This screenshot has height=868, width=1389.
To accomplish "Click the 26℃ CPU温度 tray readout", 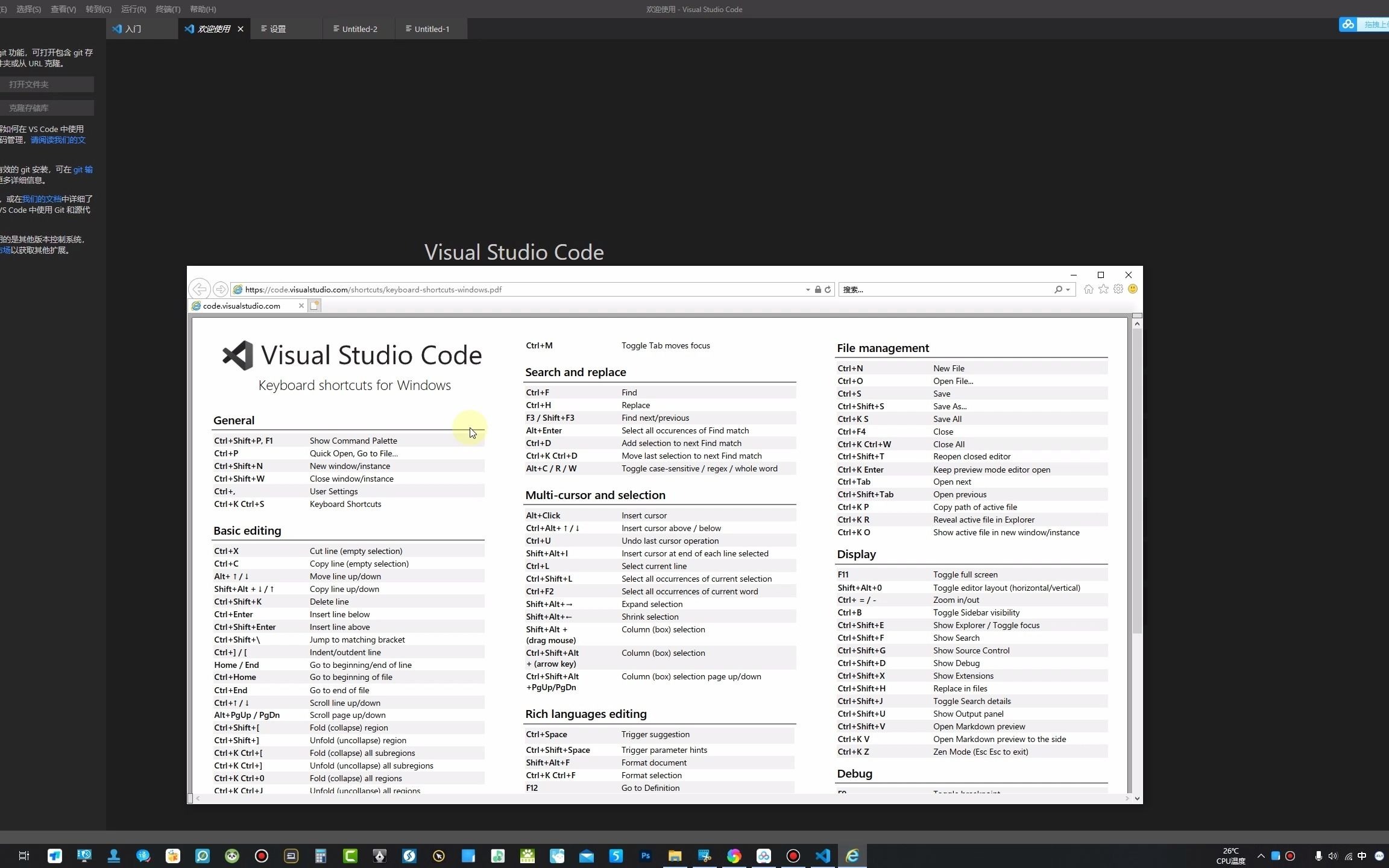I will click(x=1230, y=856).
